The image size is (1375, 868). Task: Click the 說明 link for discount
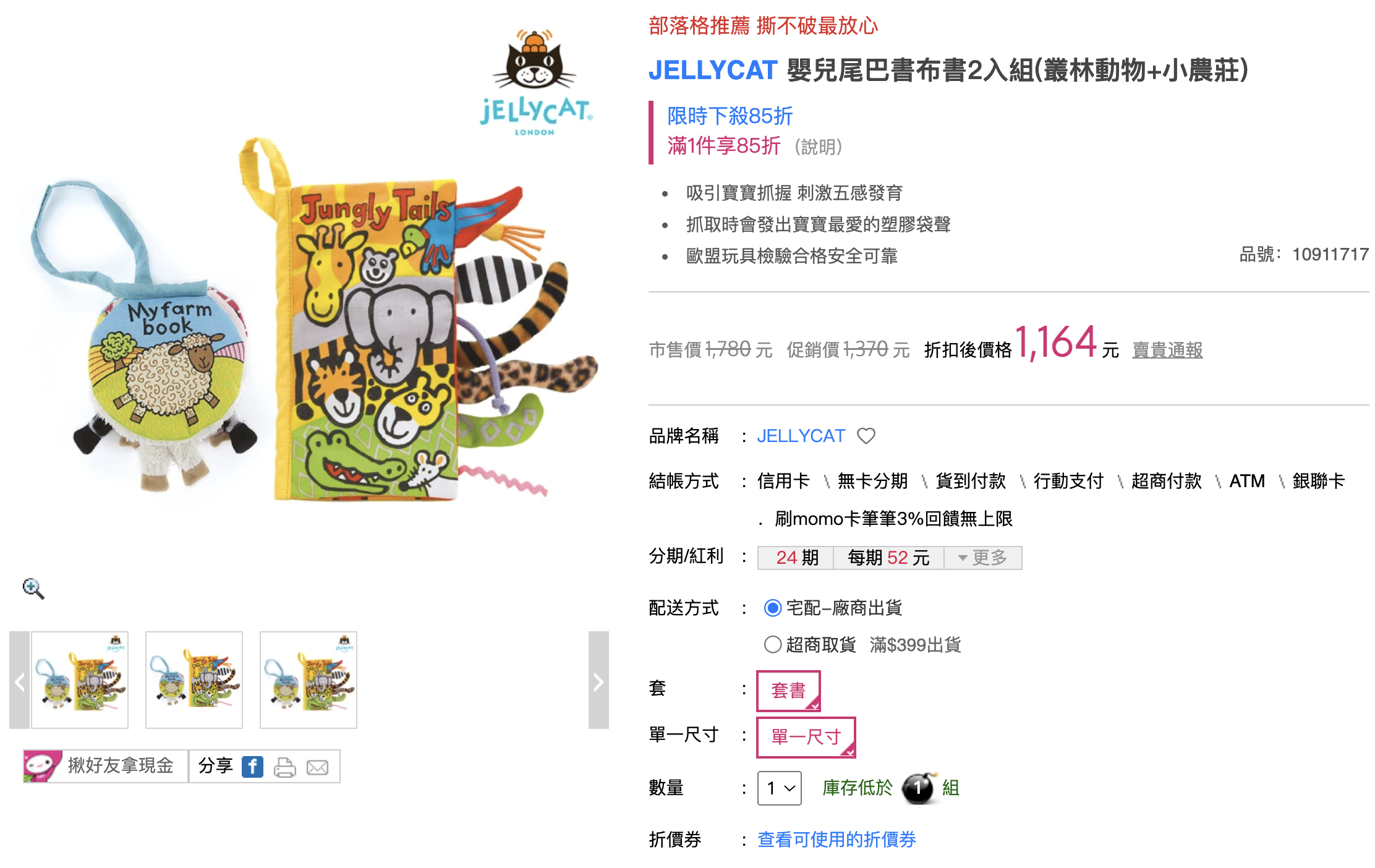point(819,147)
